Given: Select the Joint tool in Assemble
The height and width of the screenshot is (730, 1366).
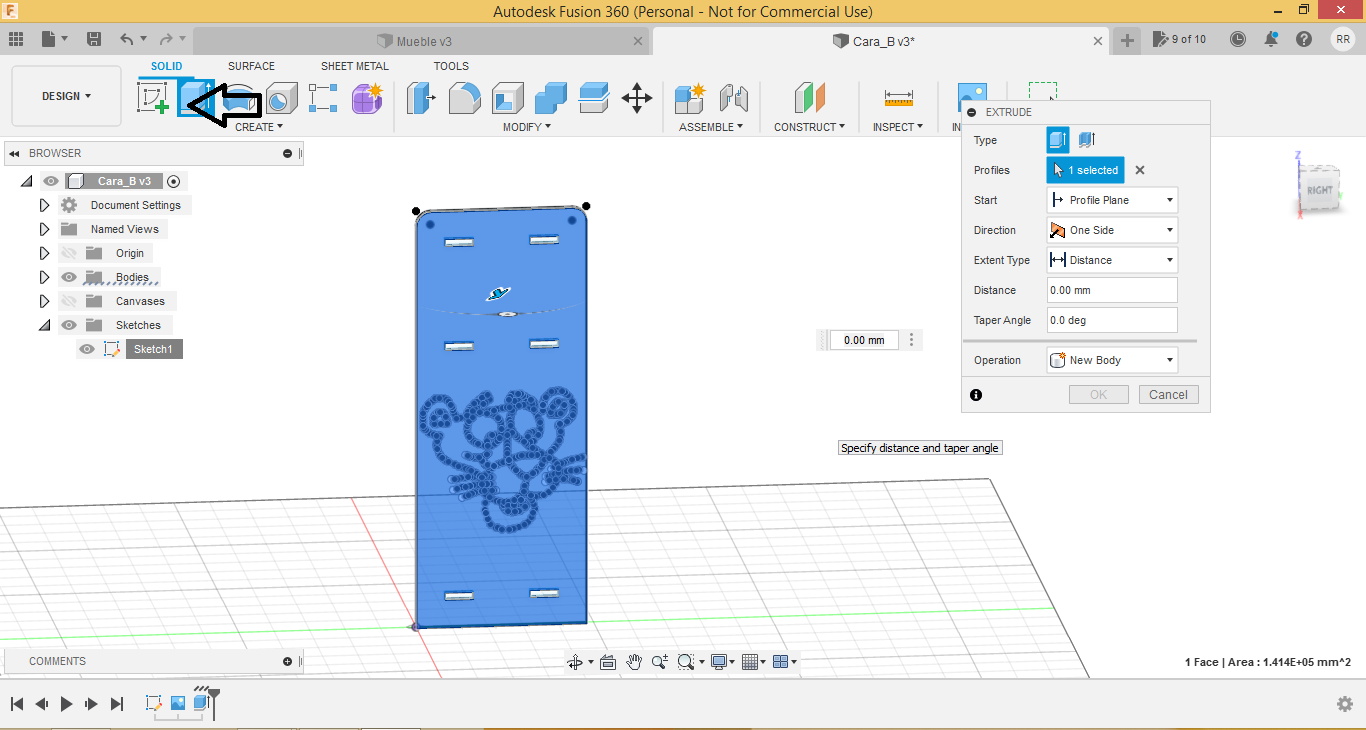Looking at the screenshot, I should click(734, 98).
